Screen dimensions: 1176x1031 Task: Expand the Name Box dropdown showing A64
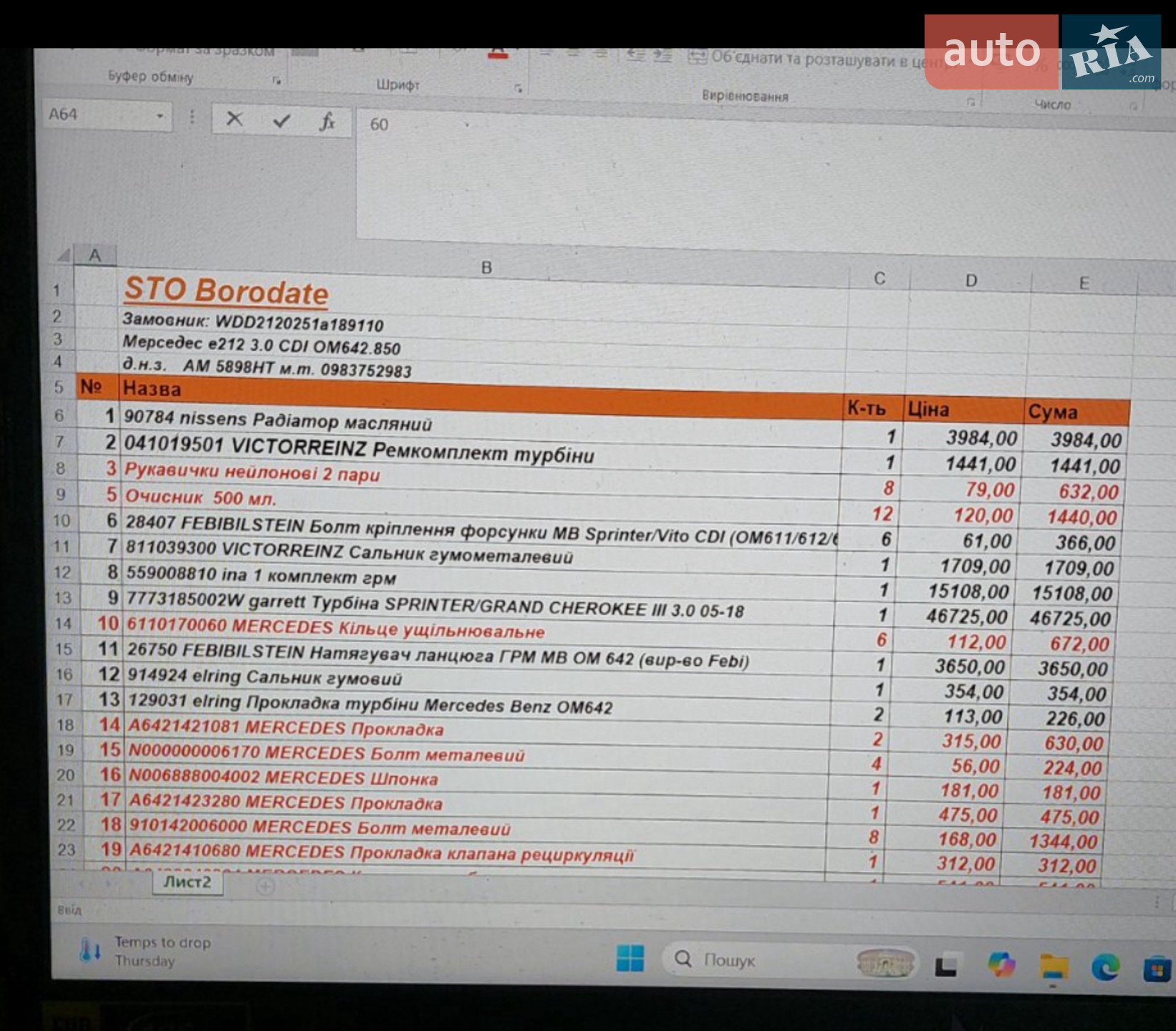pos(160,116)
